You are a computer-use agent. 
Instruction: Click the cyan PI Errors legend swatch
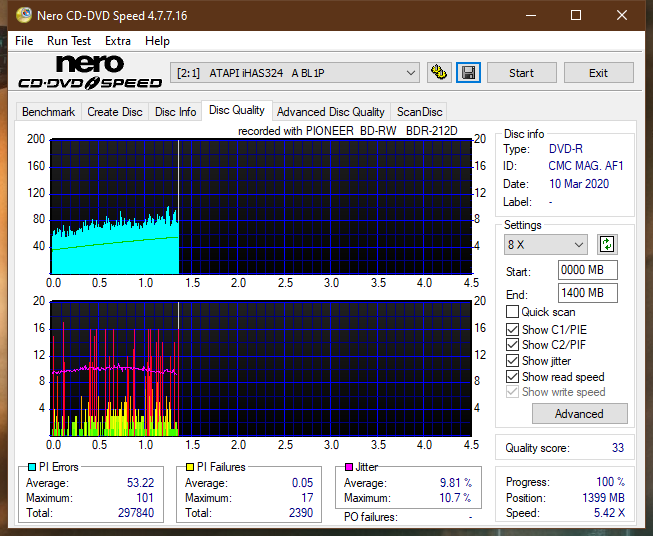click(x=32, y=467)
